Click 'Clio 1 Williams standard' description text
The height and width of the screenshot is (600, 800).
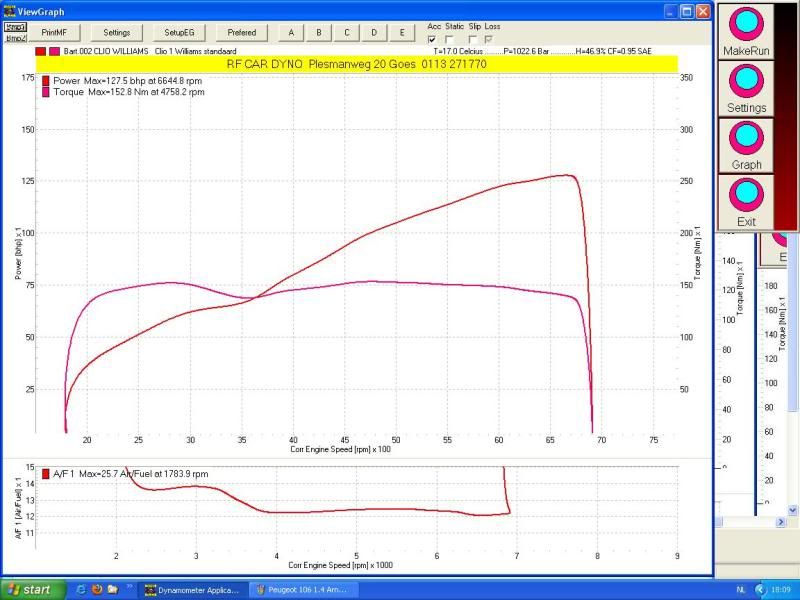(195, 52)
